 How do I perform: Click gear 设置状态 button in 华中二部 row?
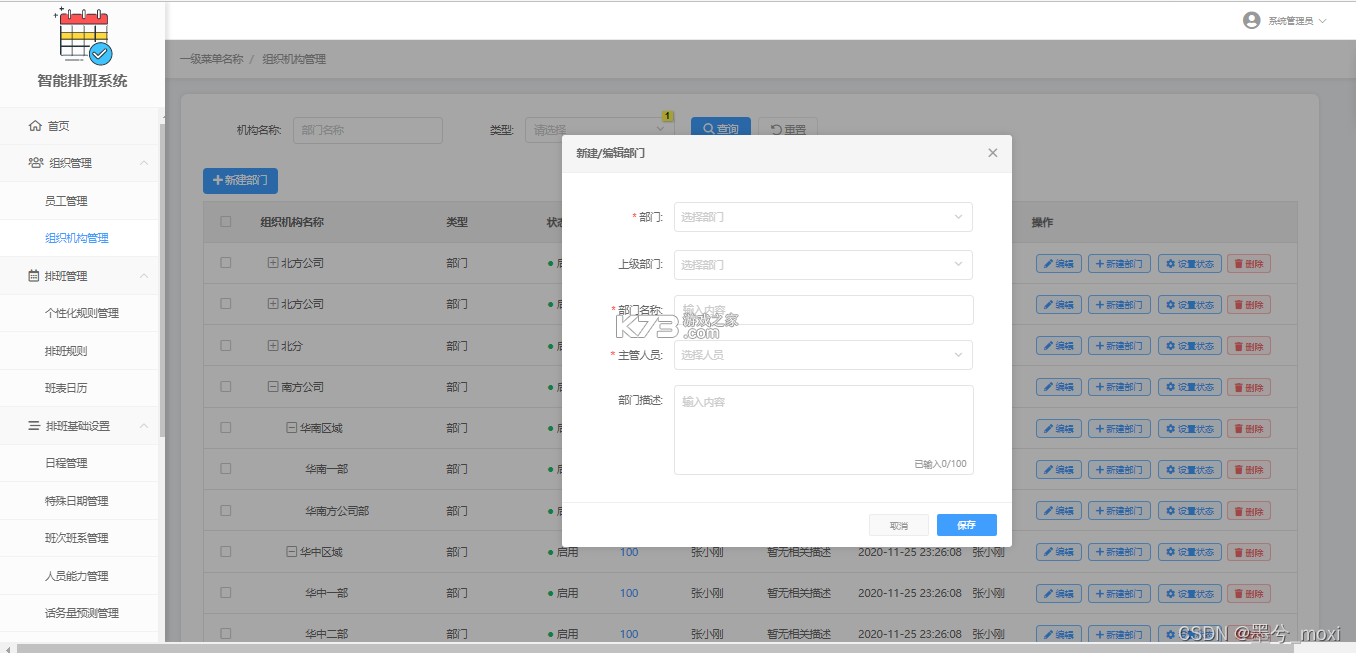pos(1189,634)
